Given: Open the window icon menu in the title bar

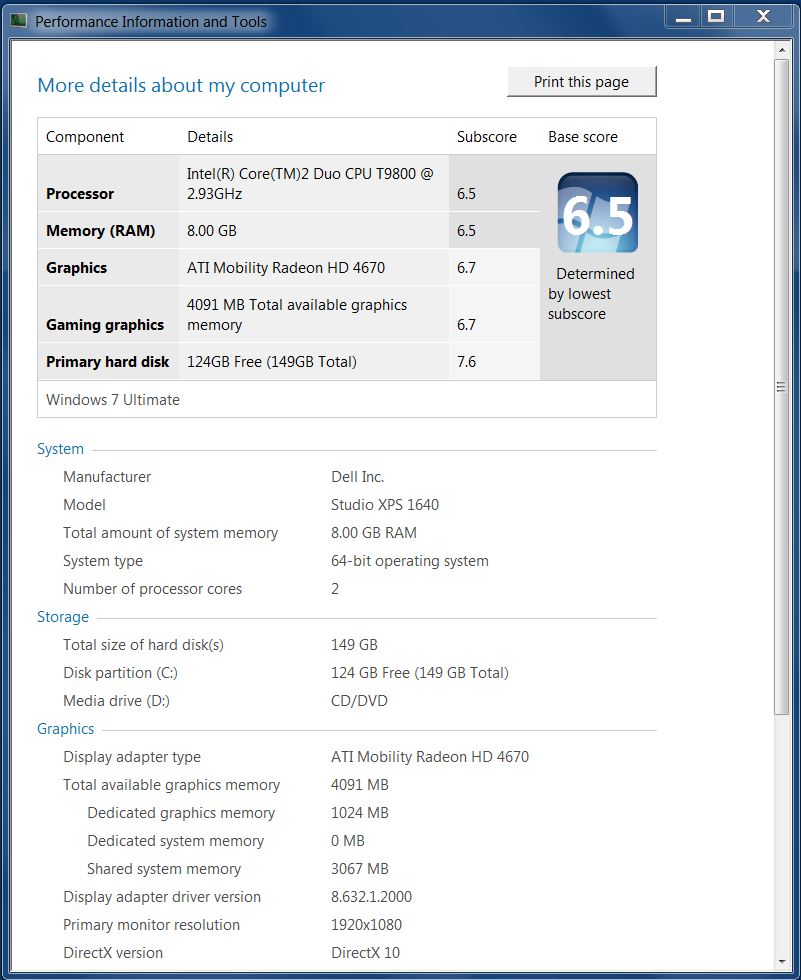Looking at the screenshot, I should tap(19, 21).
